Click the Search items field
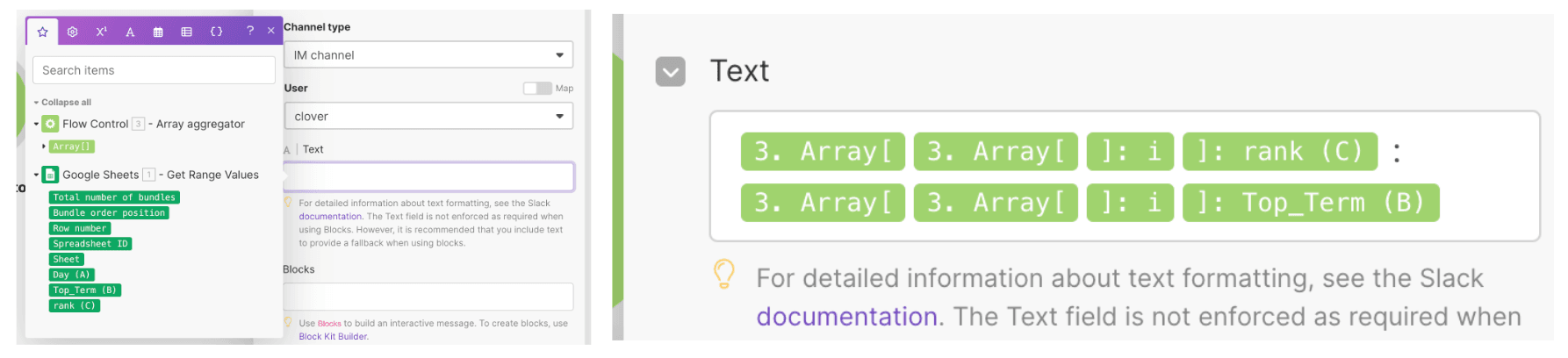This screenshot has width=1568, height=358. [x=154, y=70]
